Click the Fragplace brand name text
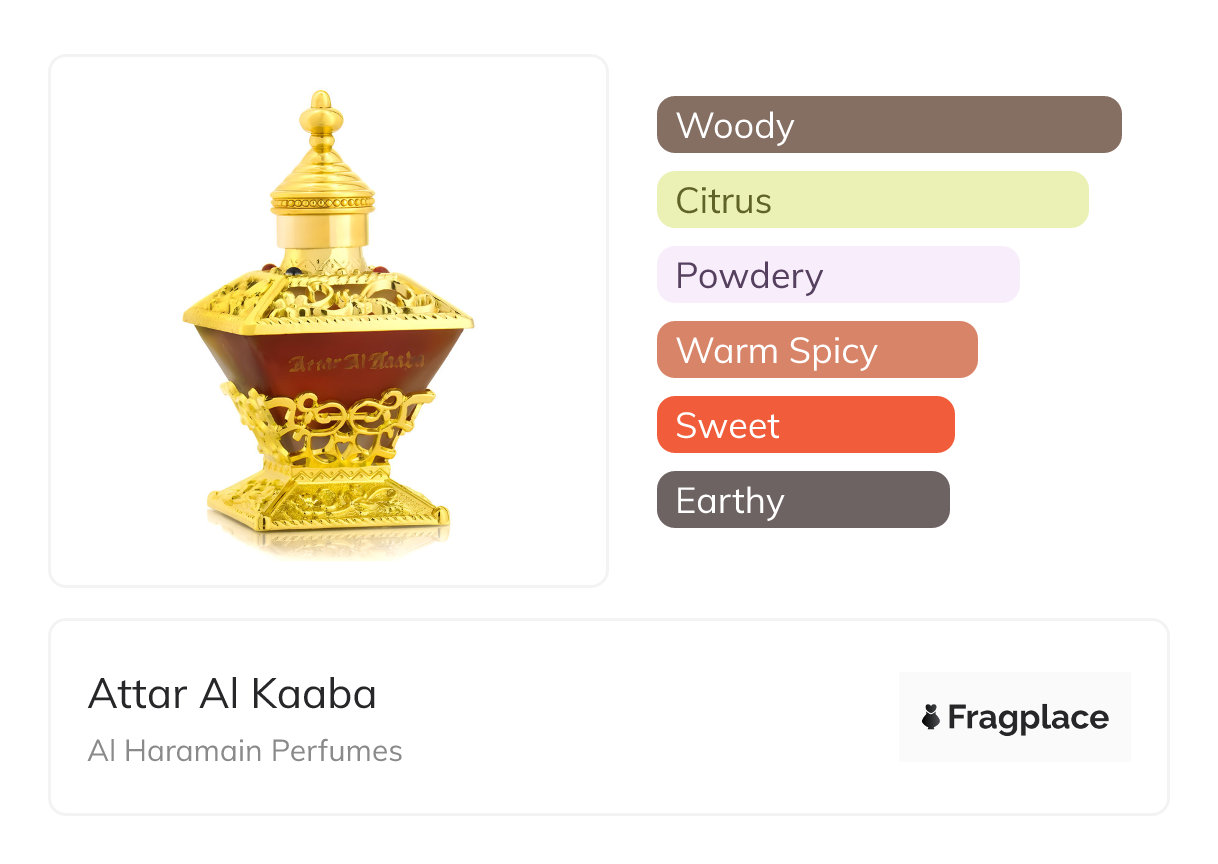This screenshot has width=1218, height=864. click(1028, 717)
